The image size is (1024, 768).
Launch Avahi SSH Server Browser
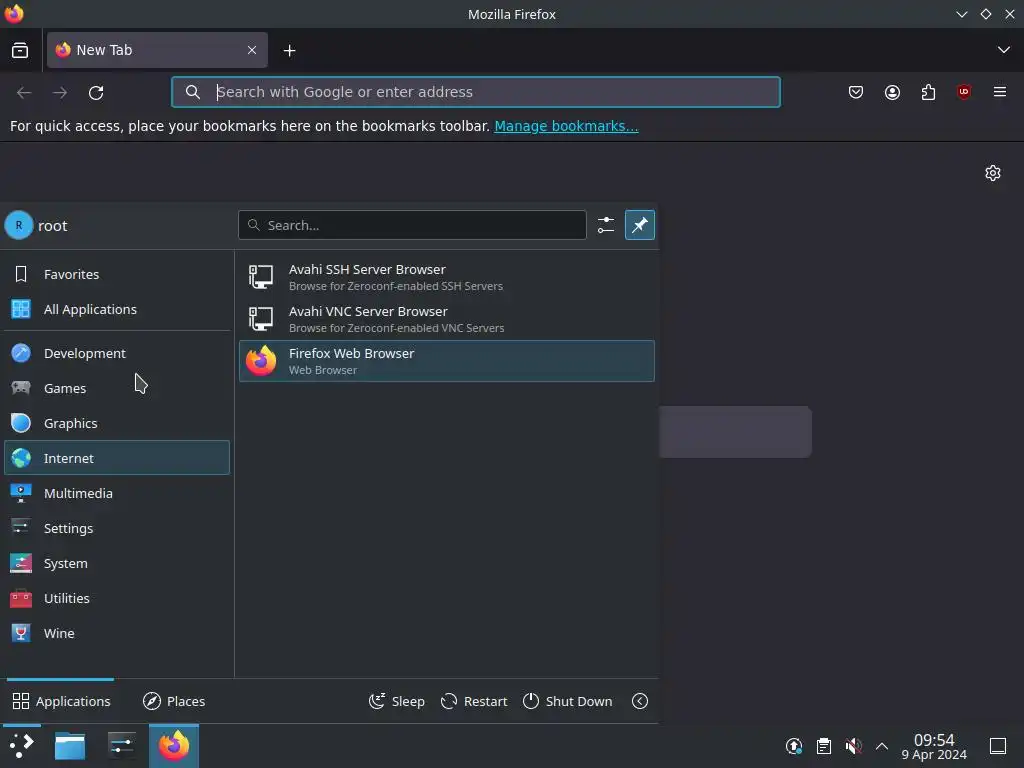[447, 277]
